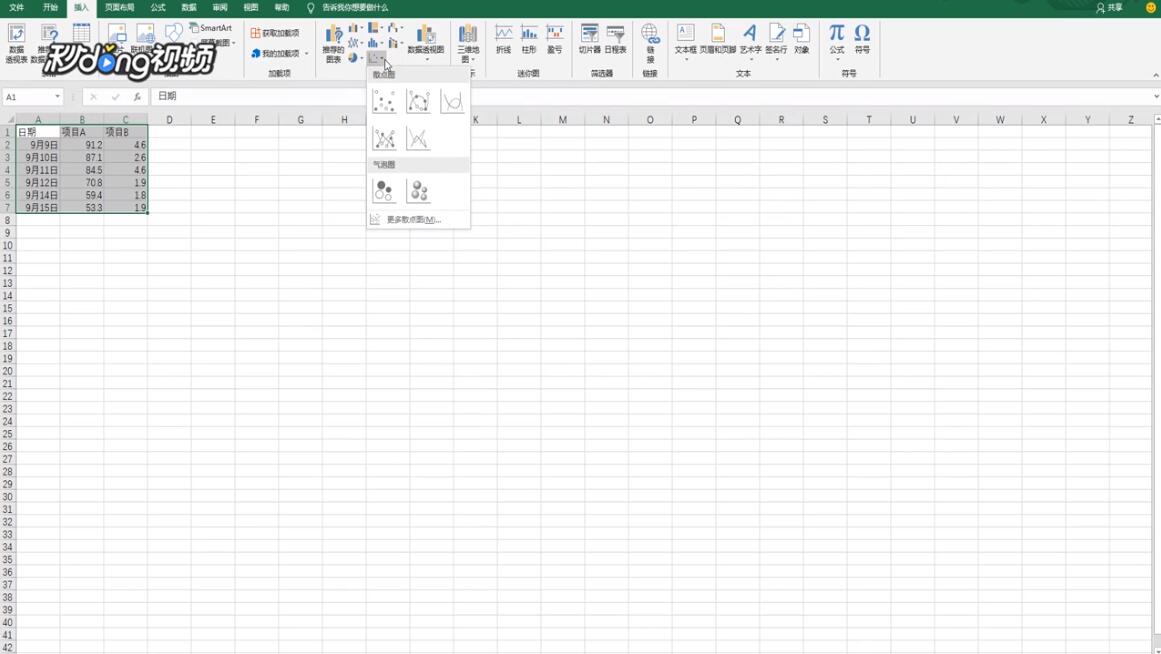This screenshot has width=1161, height=654.
Task: Click the smiley feedback icon
Action: tap(1151, 7)
